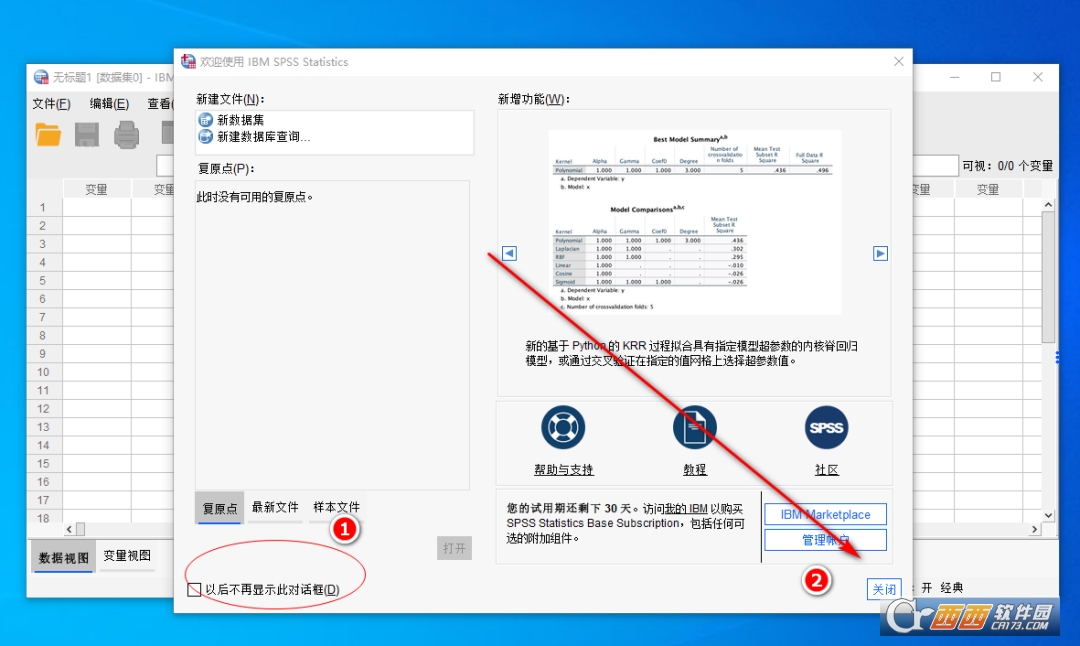This screenshot has height=646, width=1080.
Task: Select row header 10 in data grid
Action: pos(43,372)
